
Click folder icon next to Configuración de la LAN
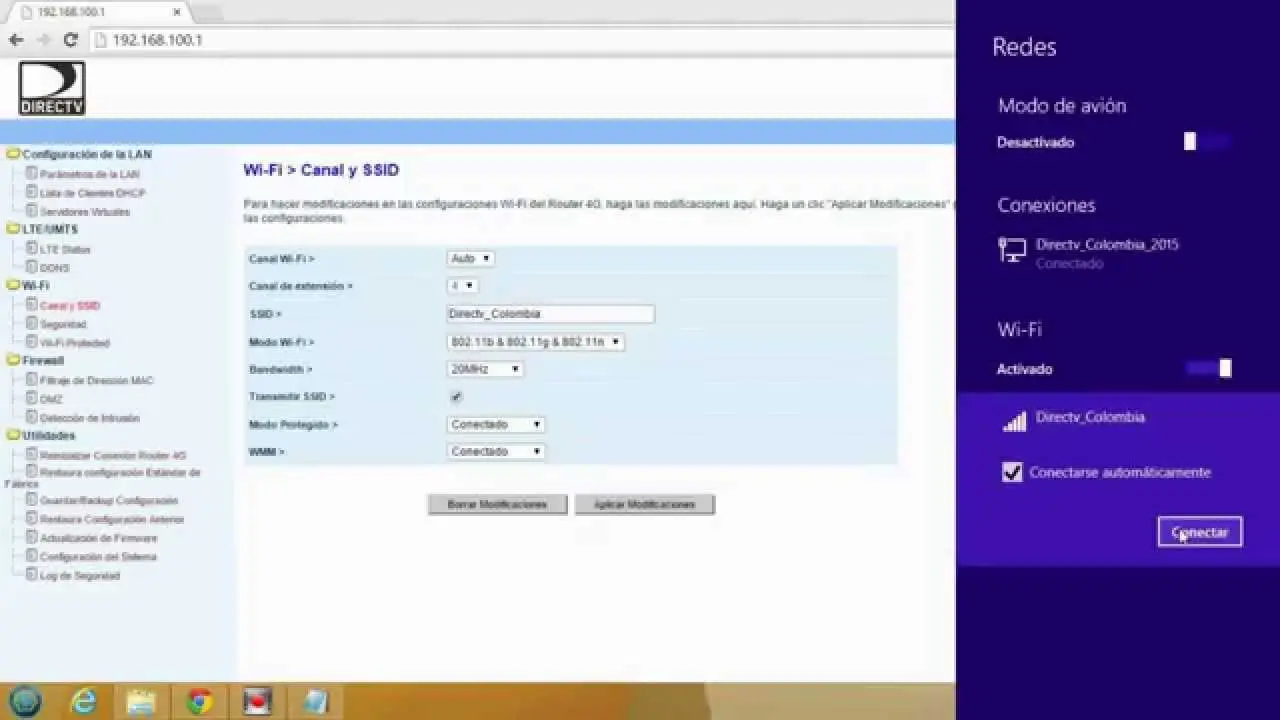(x=13, y=154)
